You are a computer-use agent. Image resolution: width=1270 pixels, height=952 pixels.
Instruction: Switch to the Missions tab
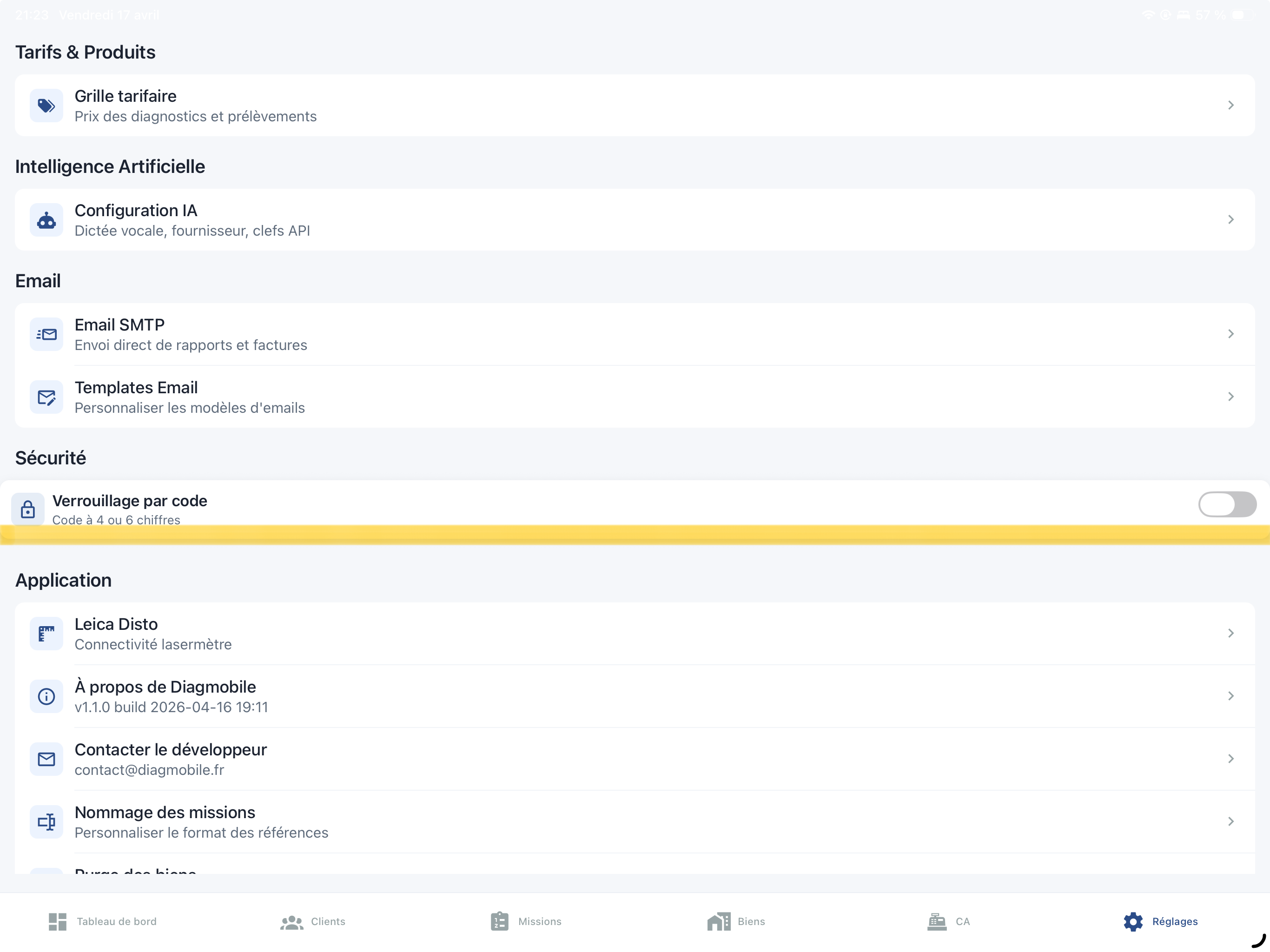525,922
